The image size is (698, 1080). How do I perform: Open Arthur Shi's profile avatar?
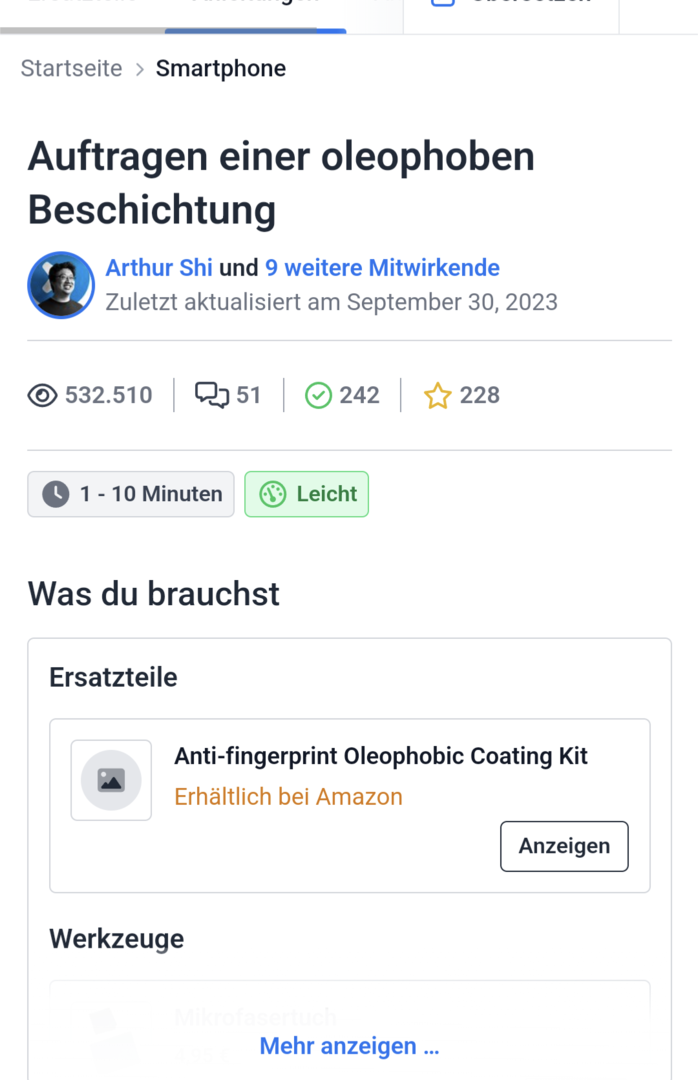click(x=61, y=285)
